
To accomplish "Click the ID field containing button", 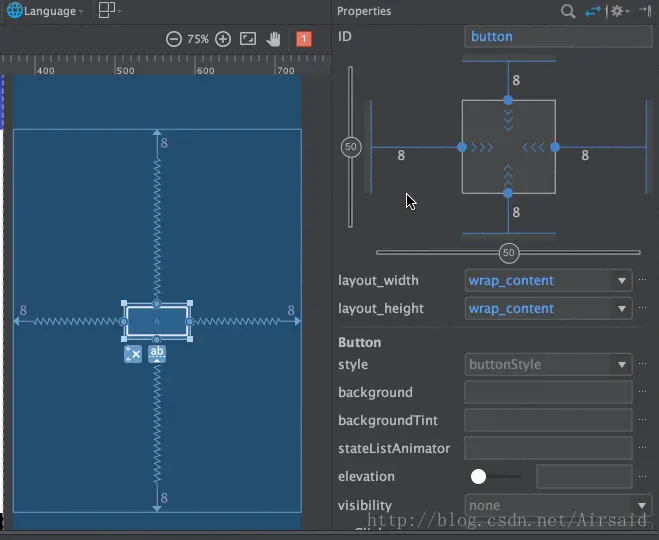I will (x=558, y=37).
